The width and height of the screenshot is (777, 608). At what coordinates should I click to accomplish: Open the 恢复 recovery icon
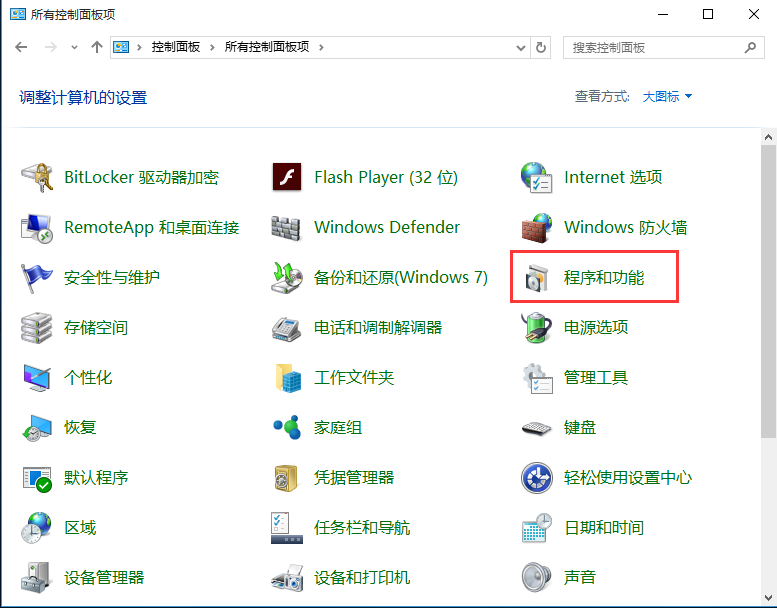coord(37,428)
